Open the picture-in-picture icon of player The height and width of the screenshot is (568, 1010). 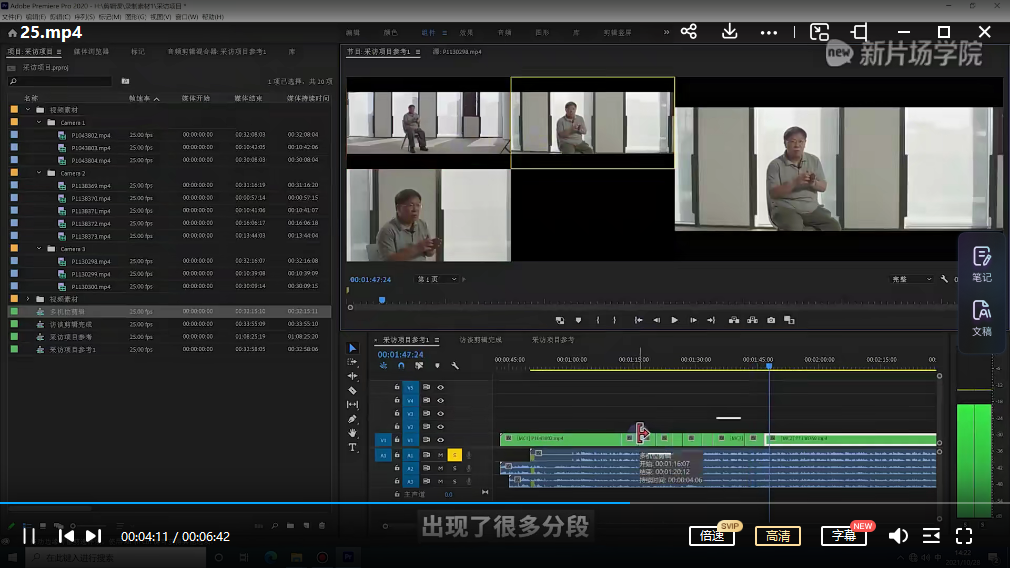(819, 32)
